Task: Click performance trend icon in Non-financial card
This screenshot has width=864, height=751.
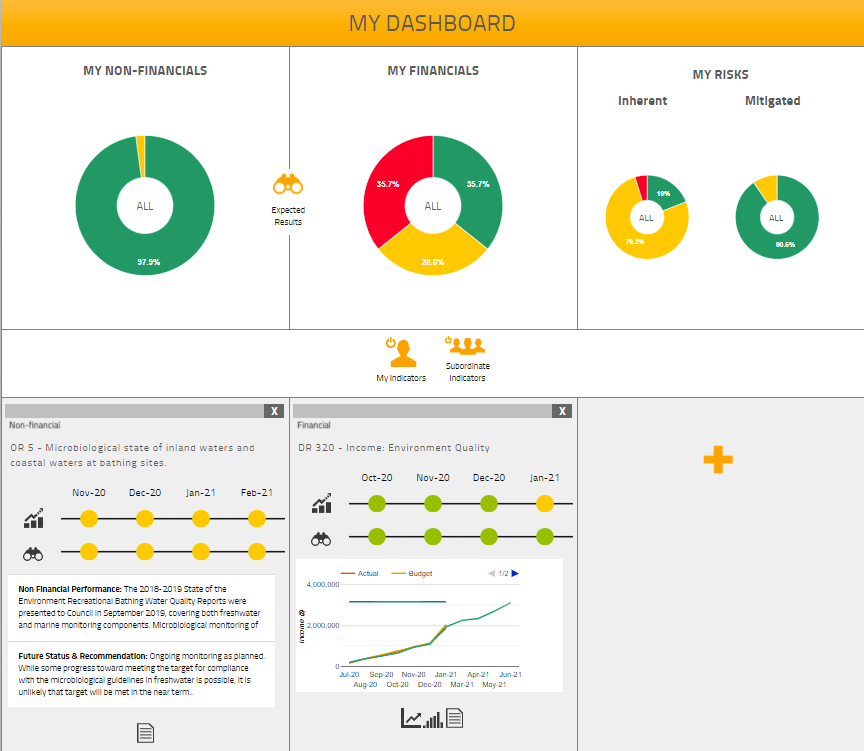Action: 34,518
